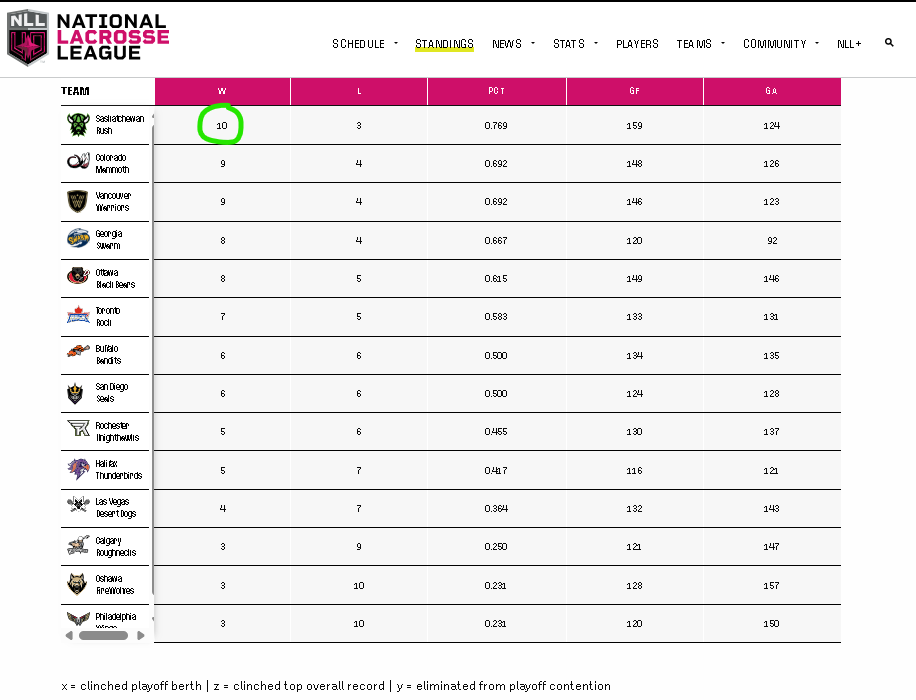
Task: Click Saskatchewan Rush GF value 159
Action: tap(634, 126)
